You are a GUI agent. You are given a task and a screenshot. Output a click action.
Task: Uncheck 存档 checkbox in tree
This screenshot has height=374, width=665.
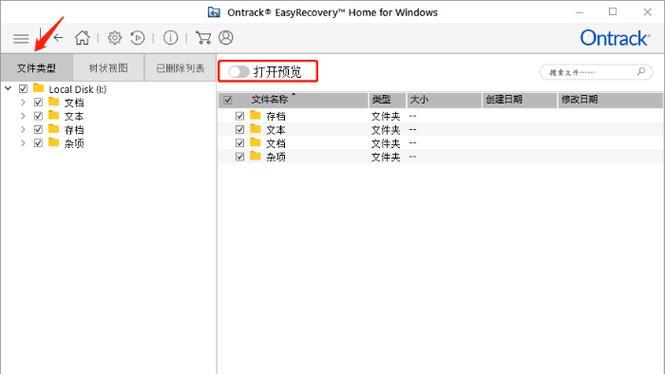(38, 129)
